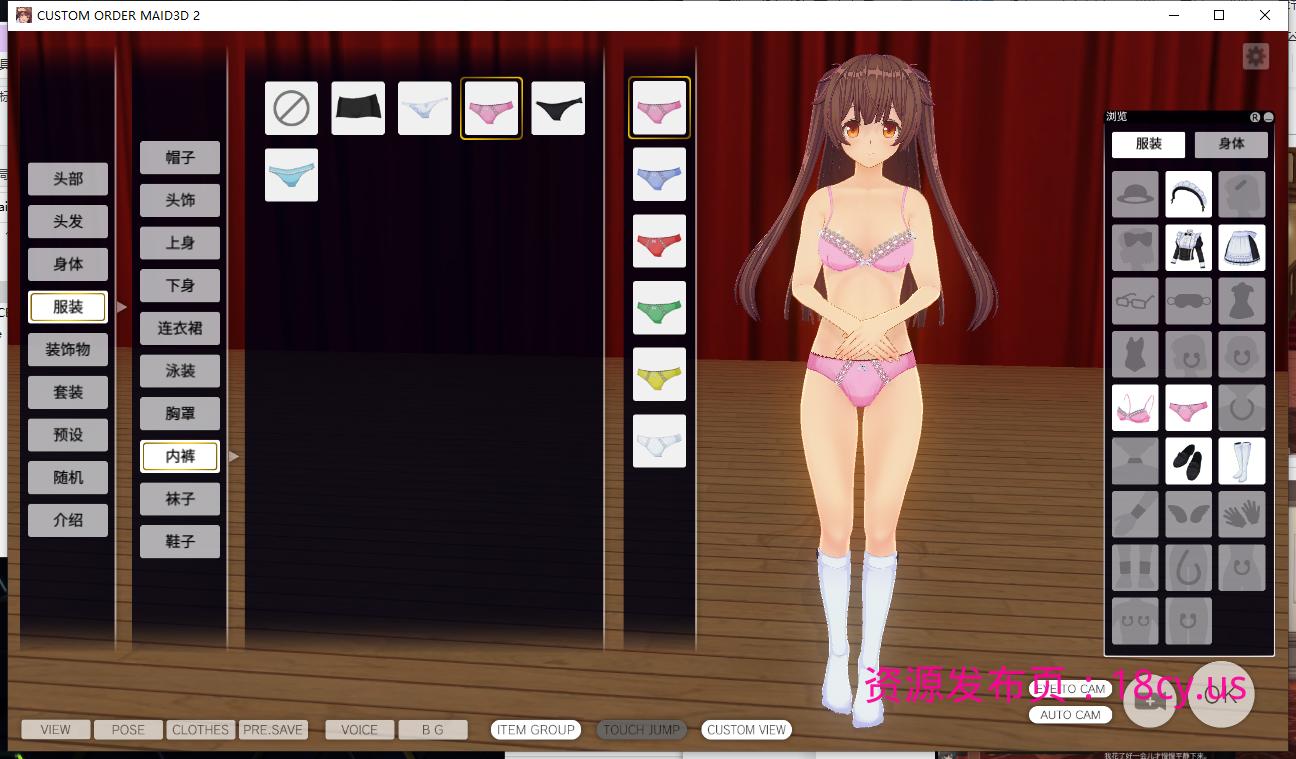Select the collar necktie slot icon
This screenshot has height=759, width=1296.
click(1135, 461)
